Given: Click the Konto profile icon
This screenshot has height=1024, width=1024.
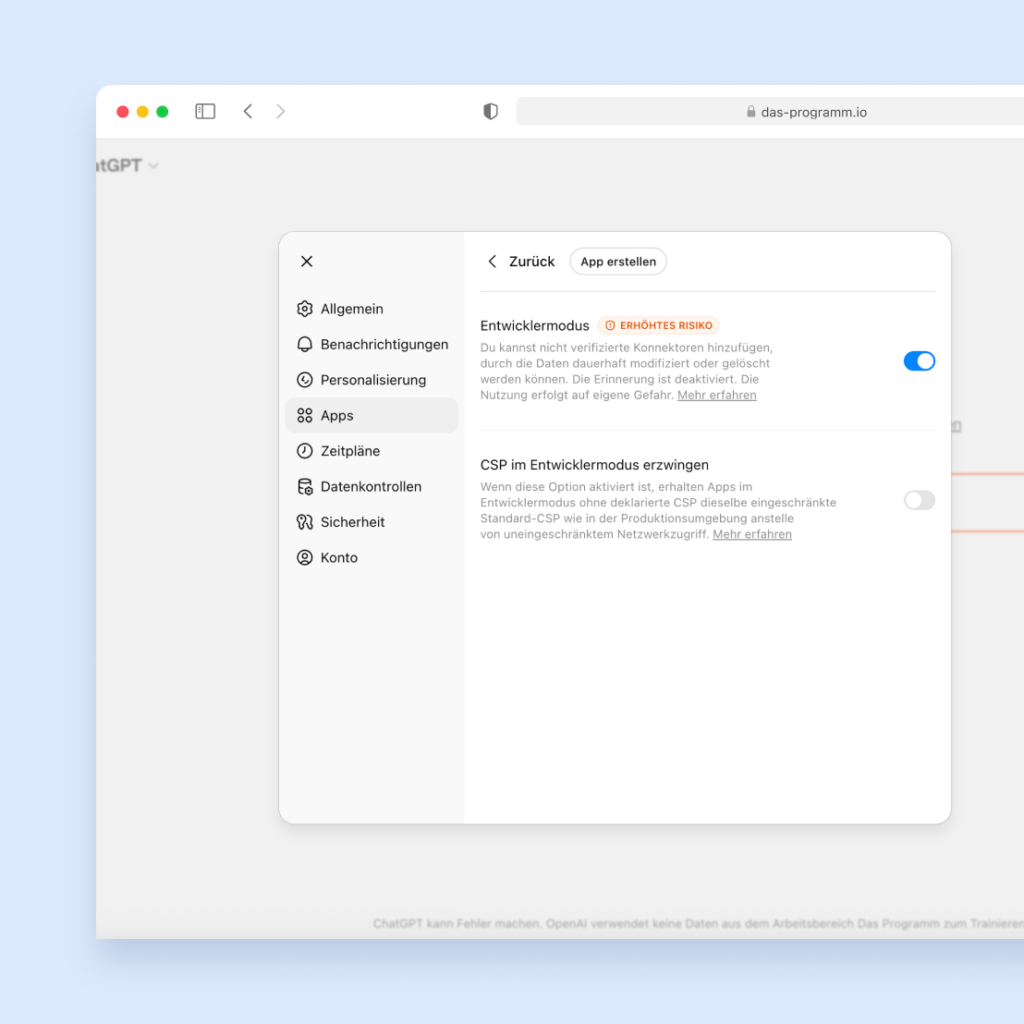Looking at the screenshot, I should 305,558.
